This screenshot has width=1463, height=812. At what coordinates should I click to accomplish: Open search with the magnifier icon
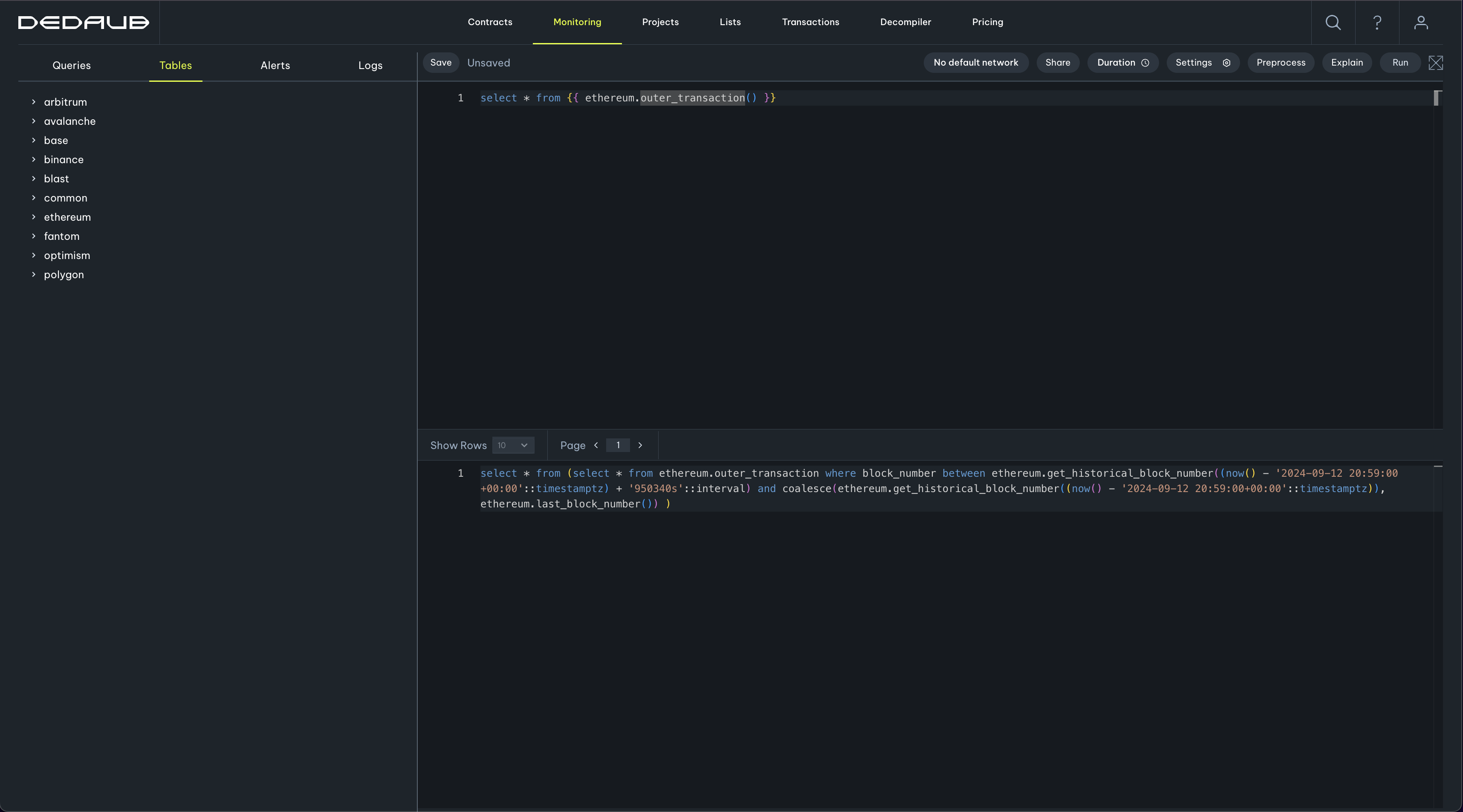1333,22
